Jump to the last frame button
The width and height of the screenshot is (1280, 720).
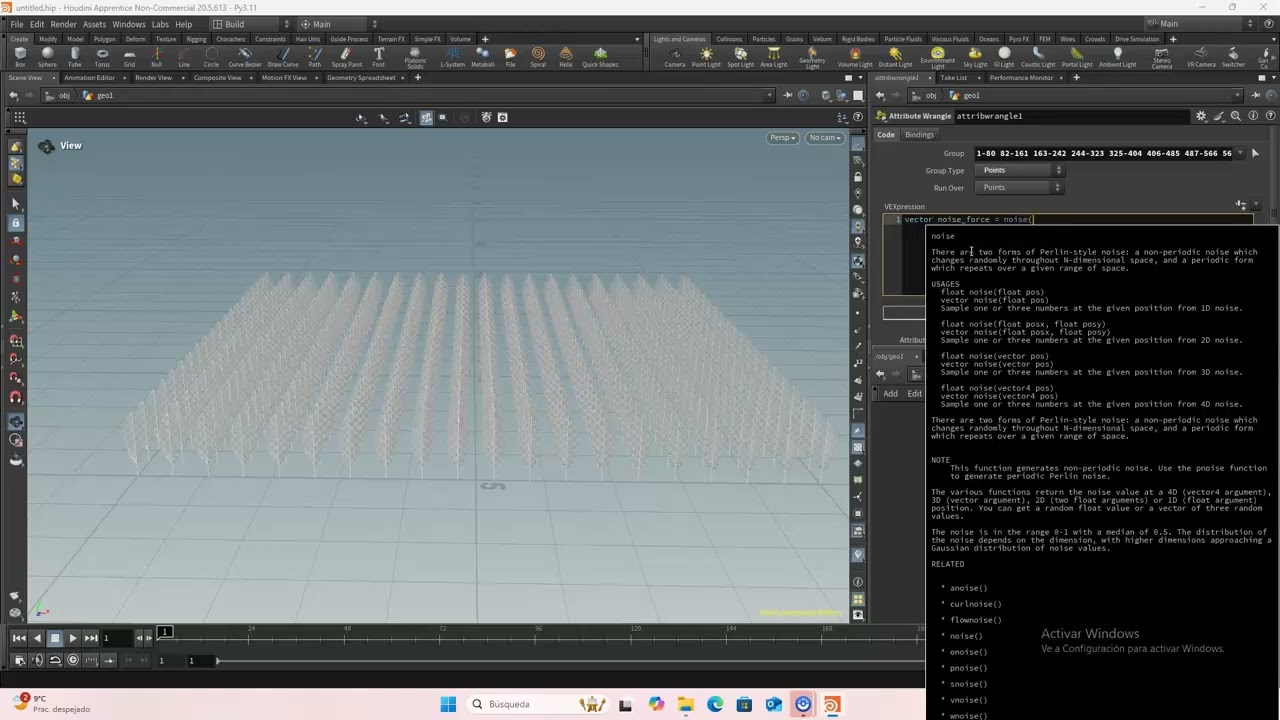pyautogui.click(x=91, y=638)
